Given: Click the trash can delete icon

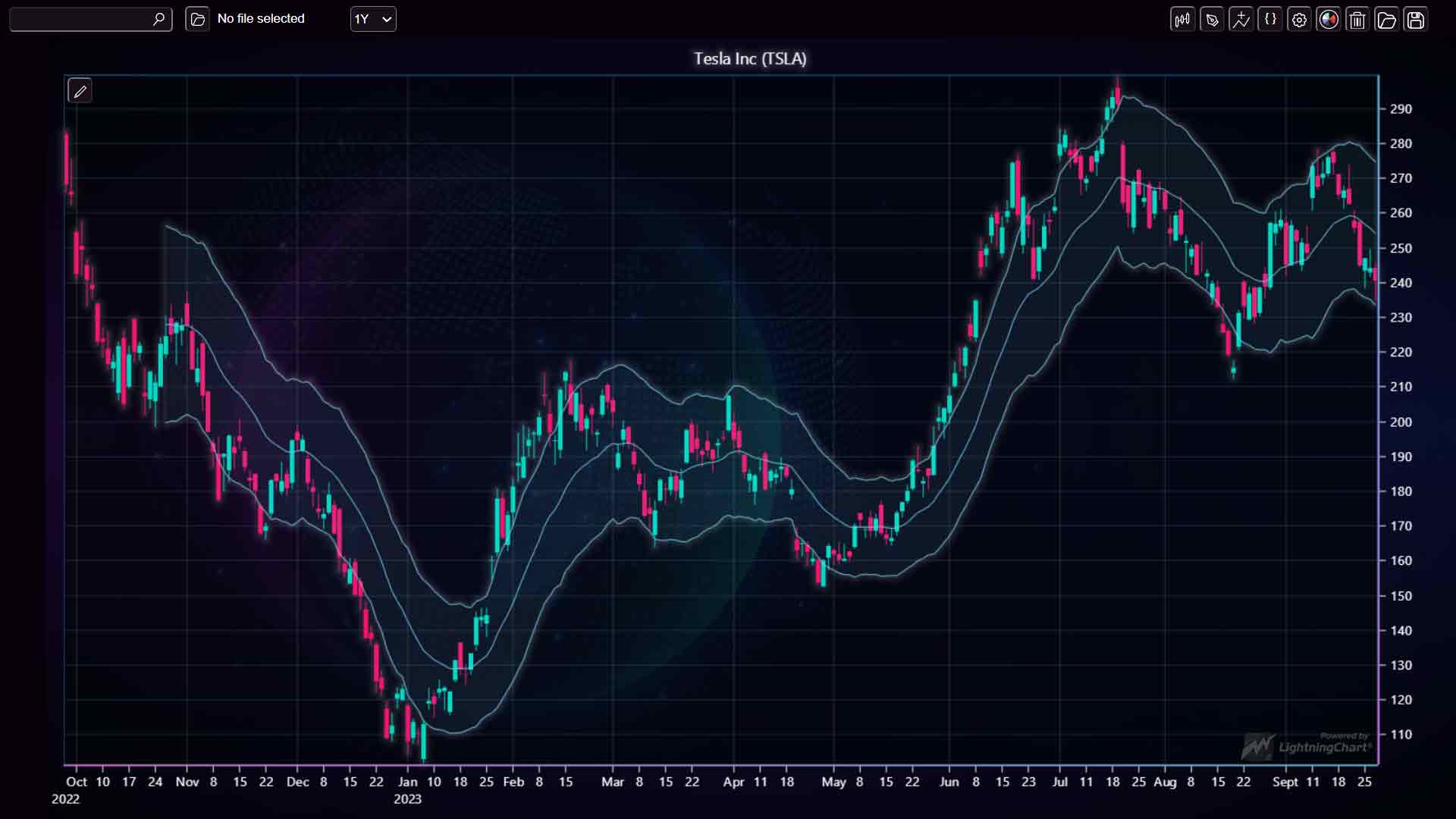Looking at the screenshot, I should 1357,20.
